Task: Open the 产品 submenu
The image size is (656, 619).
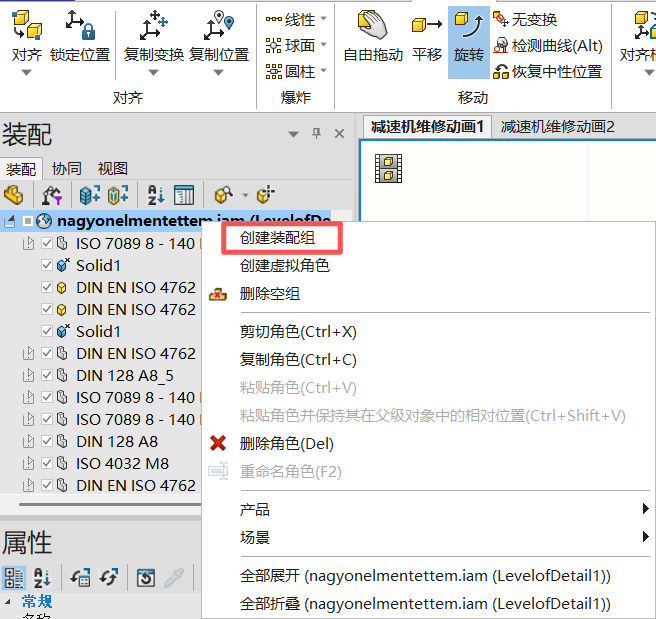Action: click(x=426, y=509)
